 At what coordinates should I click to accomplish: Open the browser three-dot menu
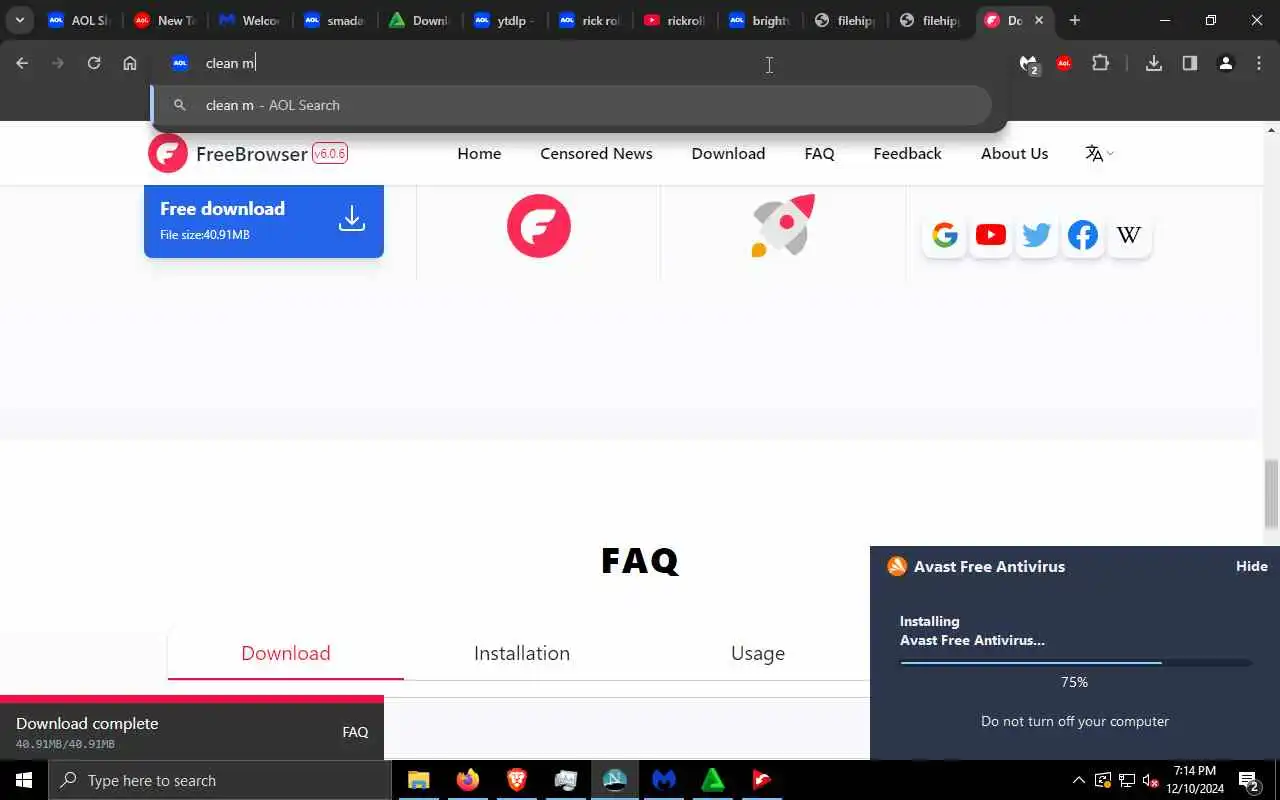click(1259, 63)
